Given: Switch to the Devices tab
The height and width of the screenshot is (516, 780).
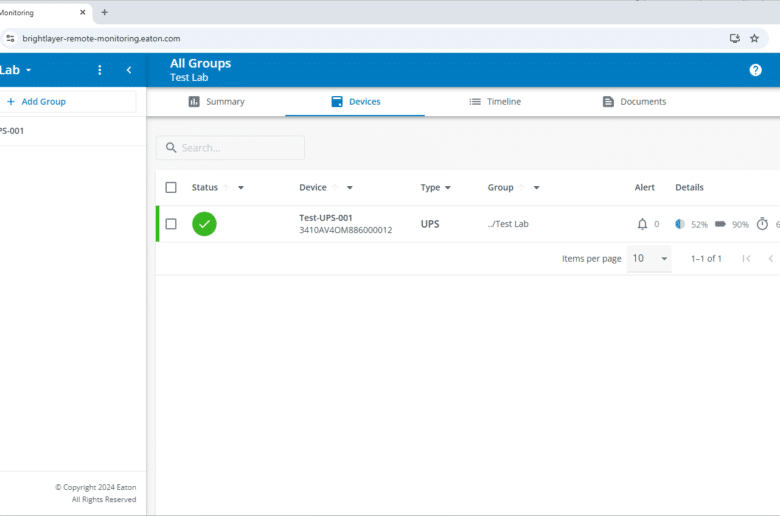Looking at the screenshot, I should pyautogui.click(x=355, y=102).
